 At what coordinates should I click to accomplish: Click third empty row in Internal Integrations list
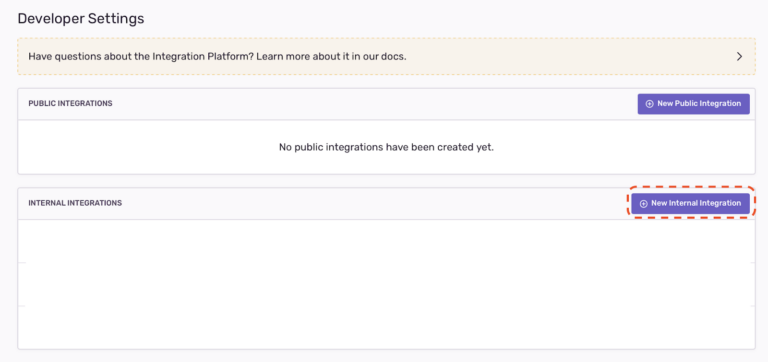[386, 327]
